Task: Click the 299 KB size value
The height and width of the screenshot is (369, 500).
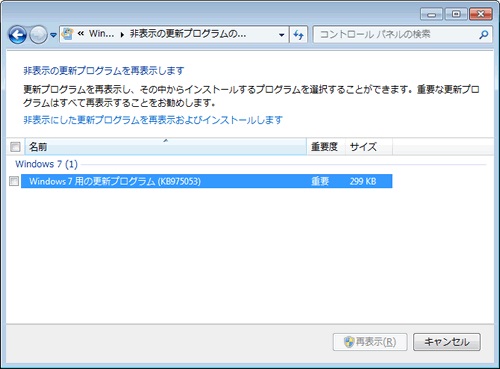Action: click(363, 181)
